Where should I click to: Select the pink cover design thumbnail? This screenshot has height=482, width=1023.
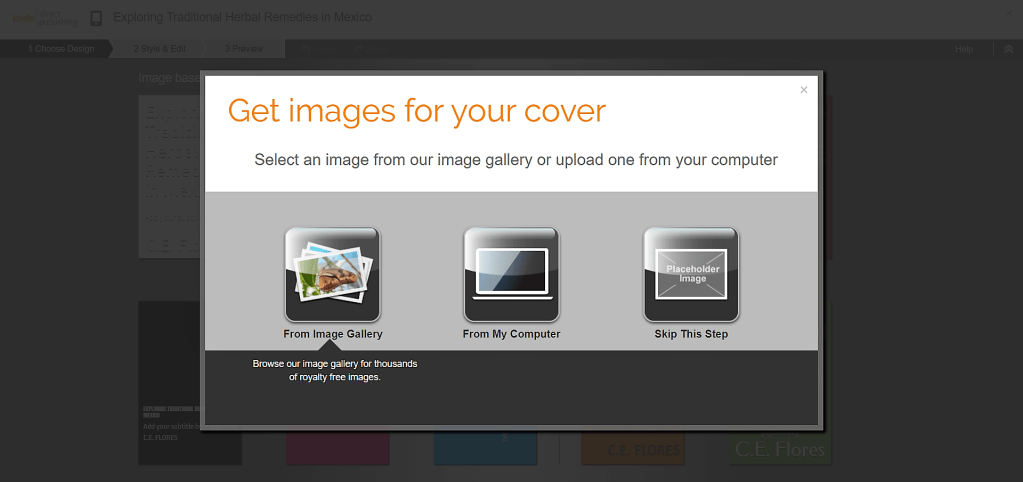click(x=336, y=448)
